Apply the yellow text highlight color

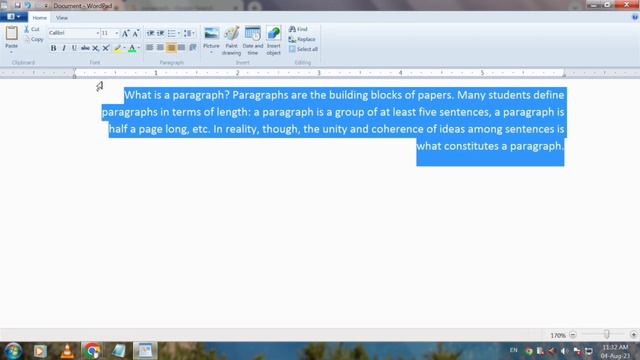(118, 48)
